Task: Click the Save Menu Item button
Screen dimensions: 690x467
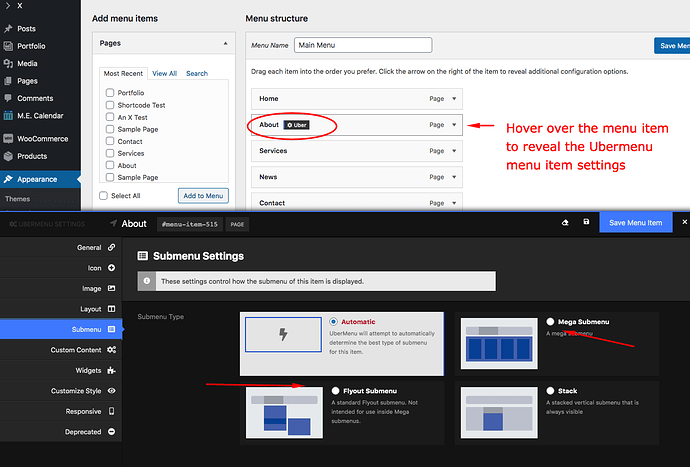Action: 635,223
